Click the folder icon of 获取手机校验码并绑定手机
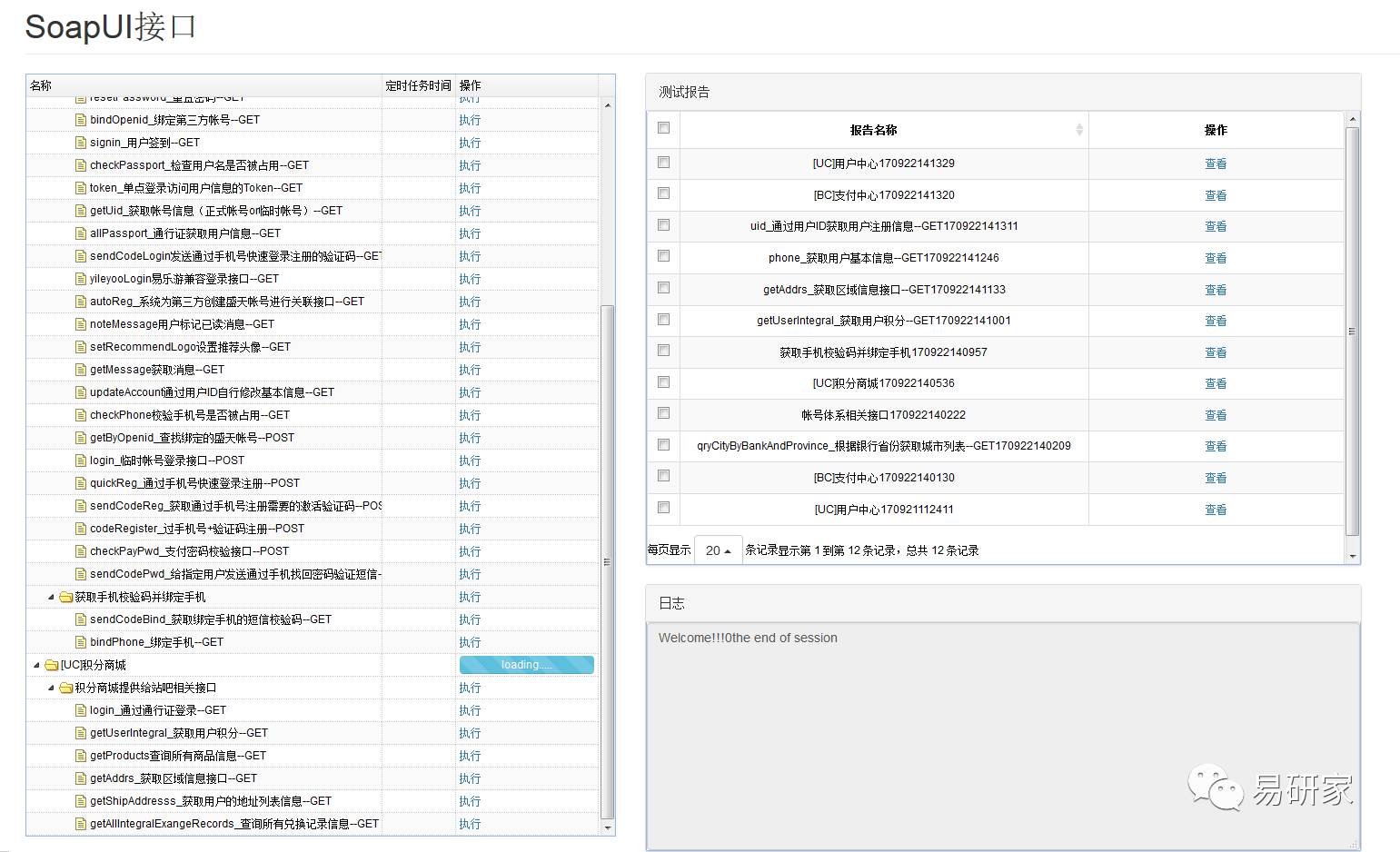1400x852 pixels. coord(65,597)
